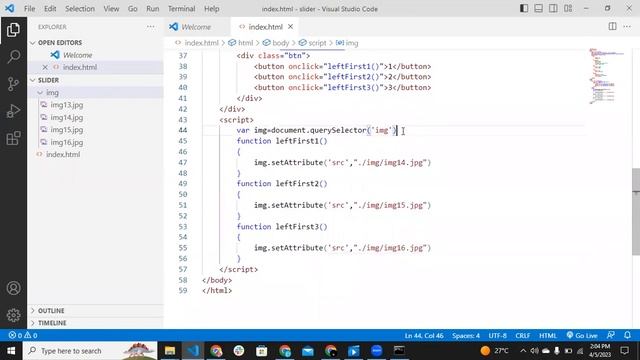Close the index.html editor tab
This screenshot has width=640, height=360.
pos(290,27)
